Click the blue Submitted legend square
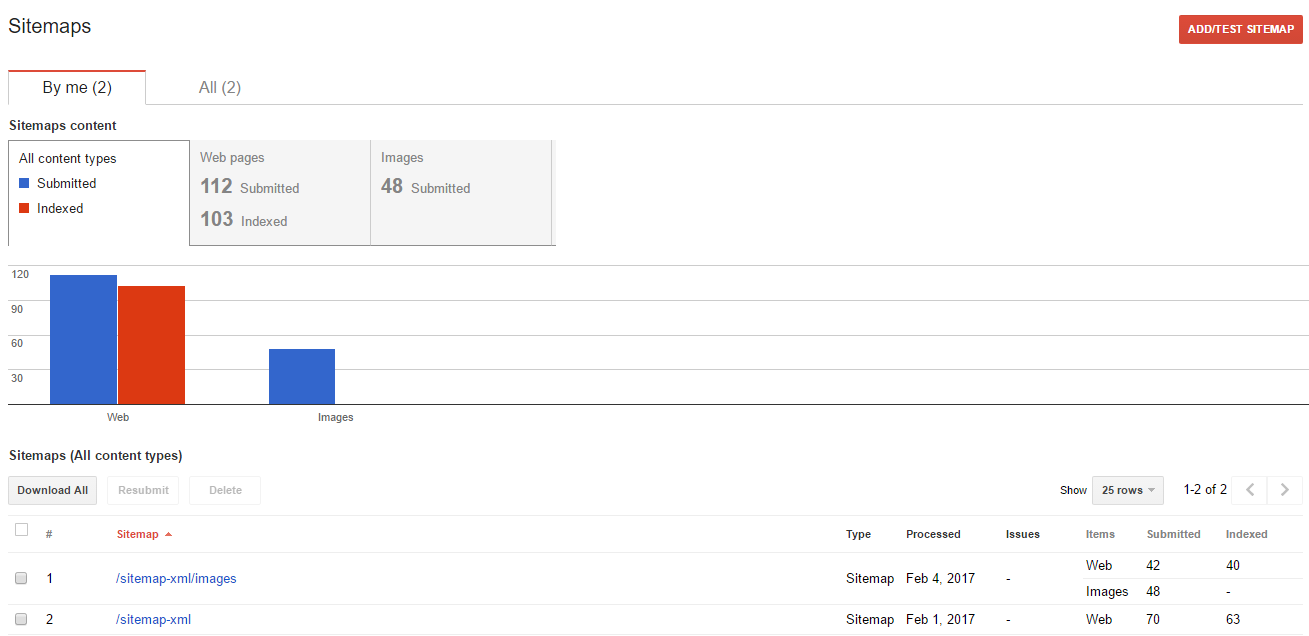 pyautogui.click(x=22, y=183)
